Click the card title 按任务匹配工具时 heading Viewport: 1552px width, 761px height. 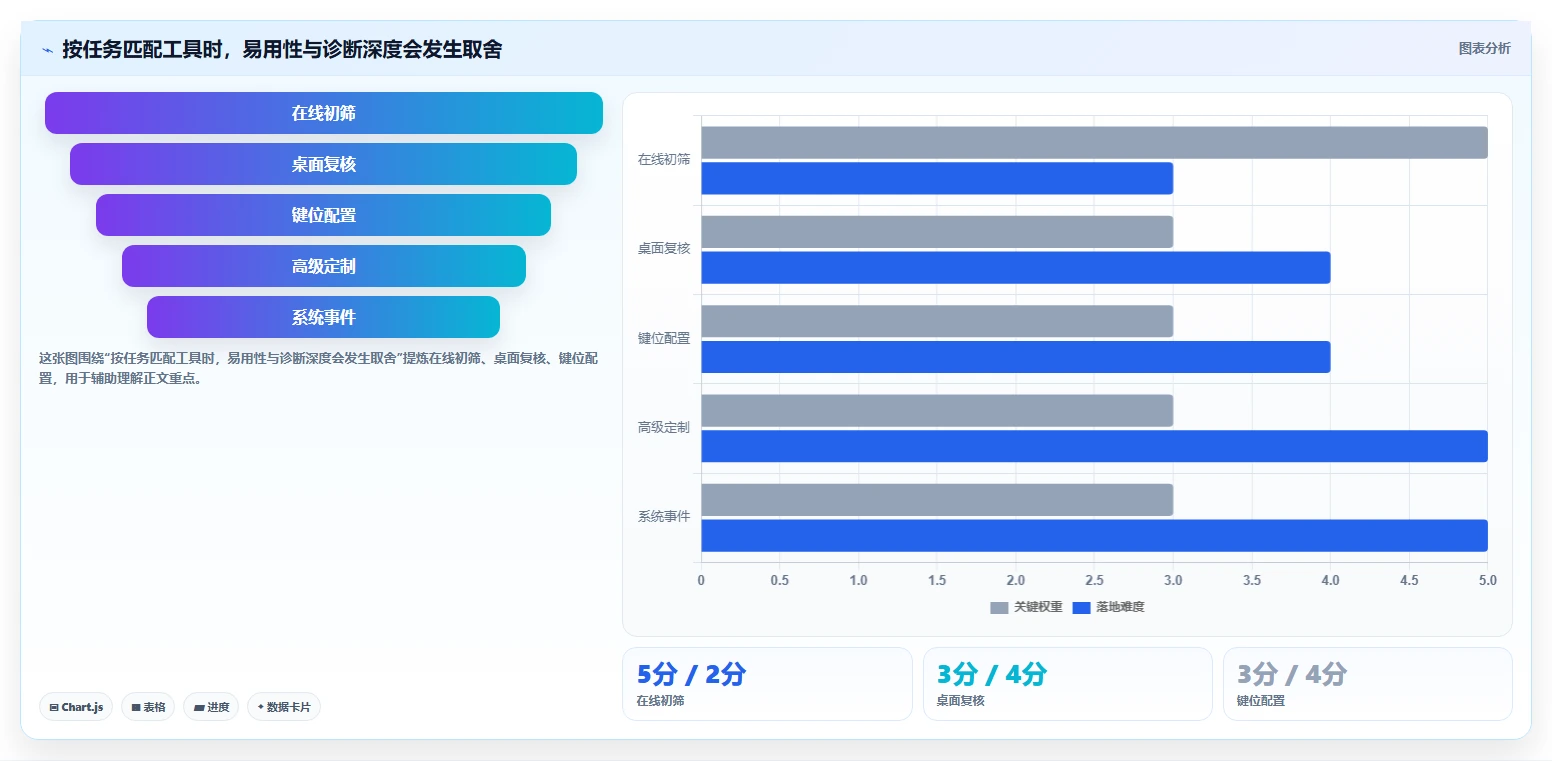282,49
